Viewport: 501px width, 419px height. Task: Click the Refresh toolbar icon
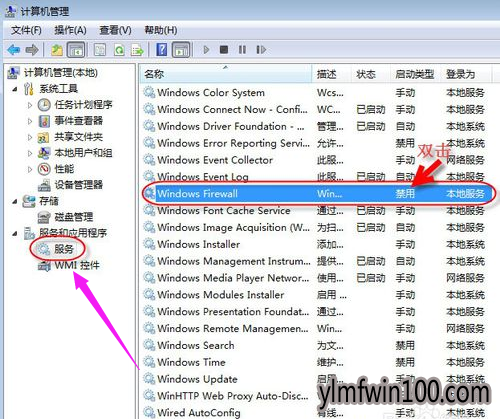(119, 50)
